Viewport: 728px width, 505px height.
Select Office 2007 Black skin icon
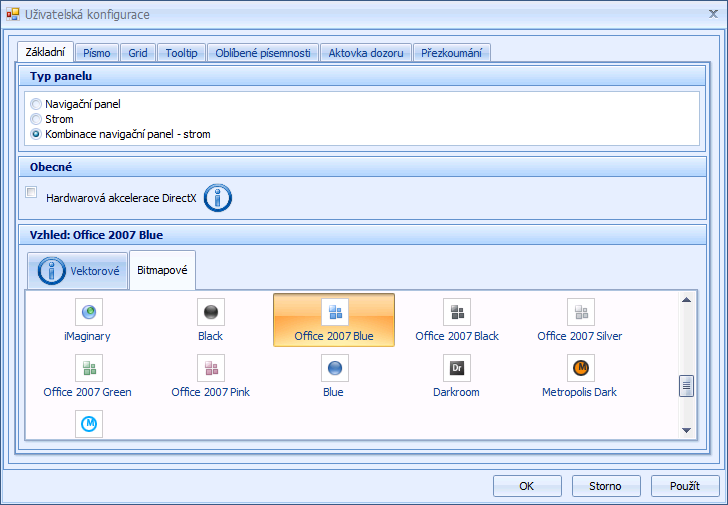pos(457,312)
